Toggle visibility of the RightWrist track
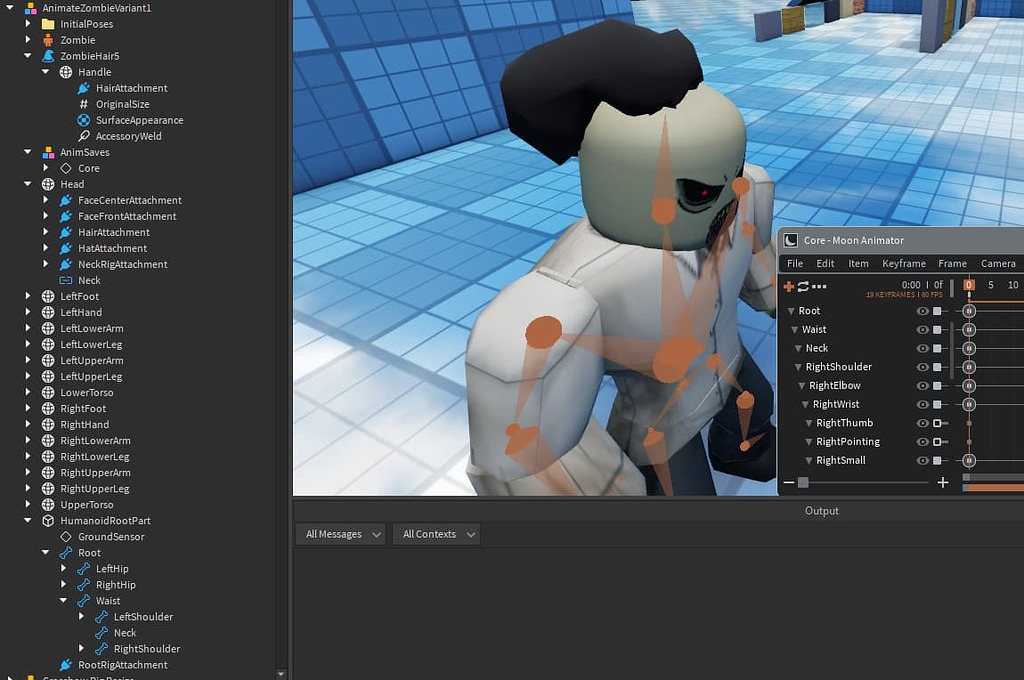Image resolution: width=1024 pixels, height=680 pixels. point(922,405)
